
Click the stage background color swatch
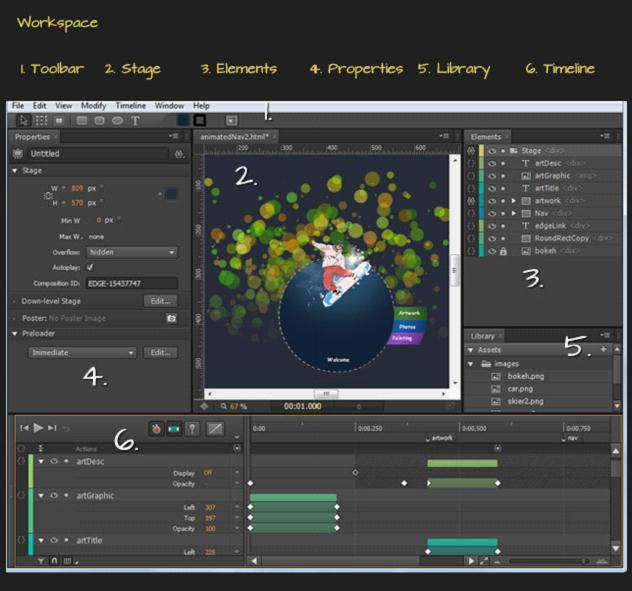172,194
